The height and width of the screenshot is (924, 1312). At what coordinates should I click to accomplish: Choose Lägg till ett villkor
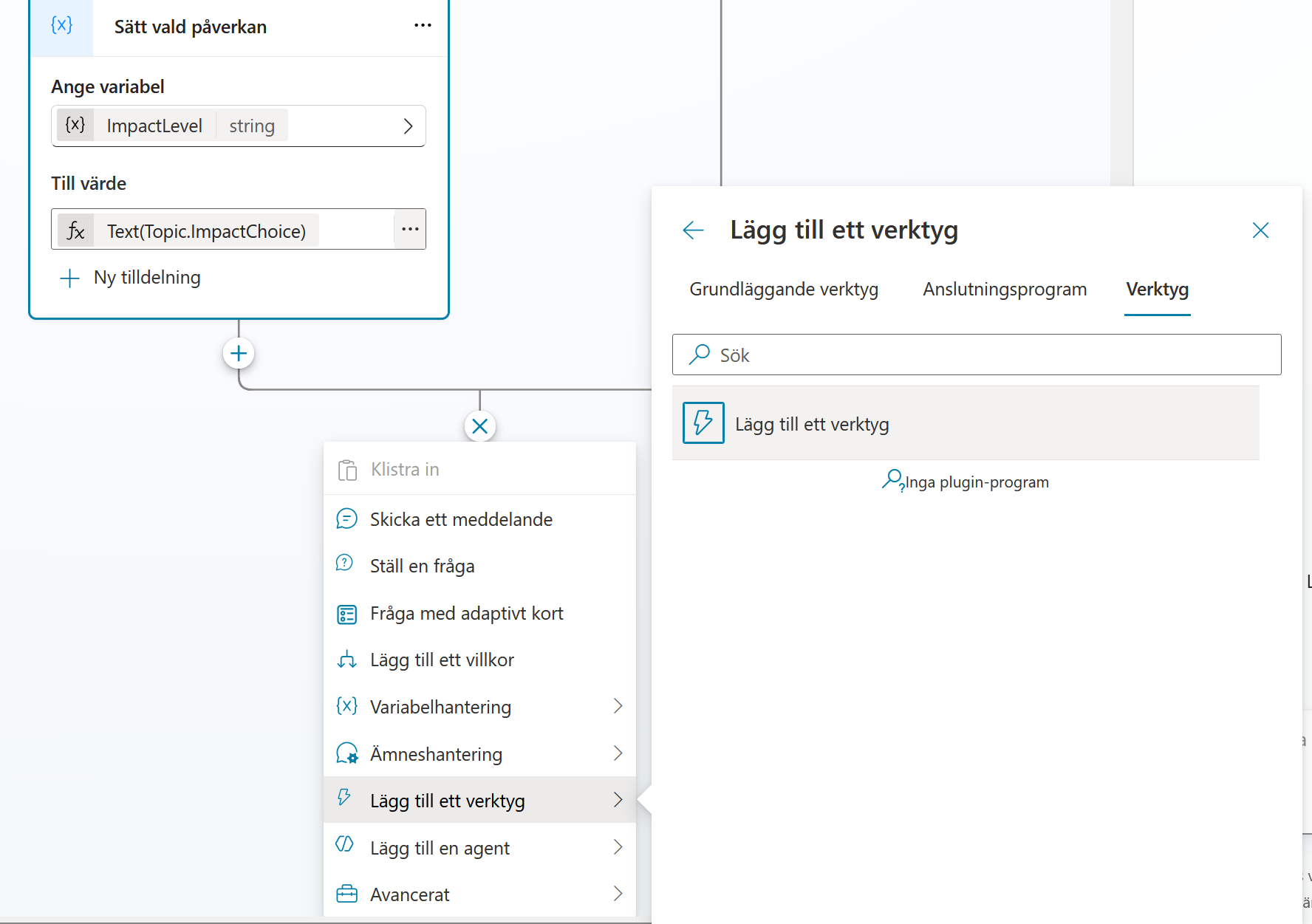pyautogui.click(x=479, y=660)
